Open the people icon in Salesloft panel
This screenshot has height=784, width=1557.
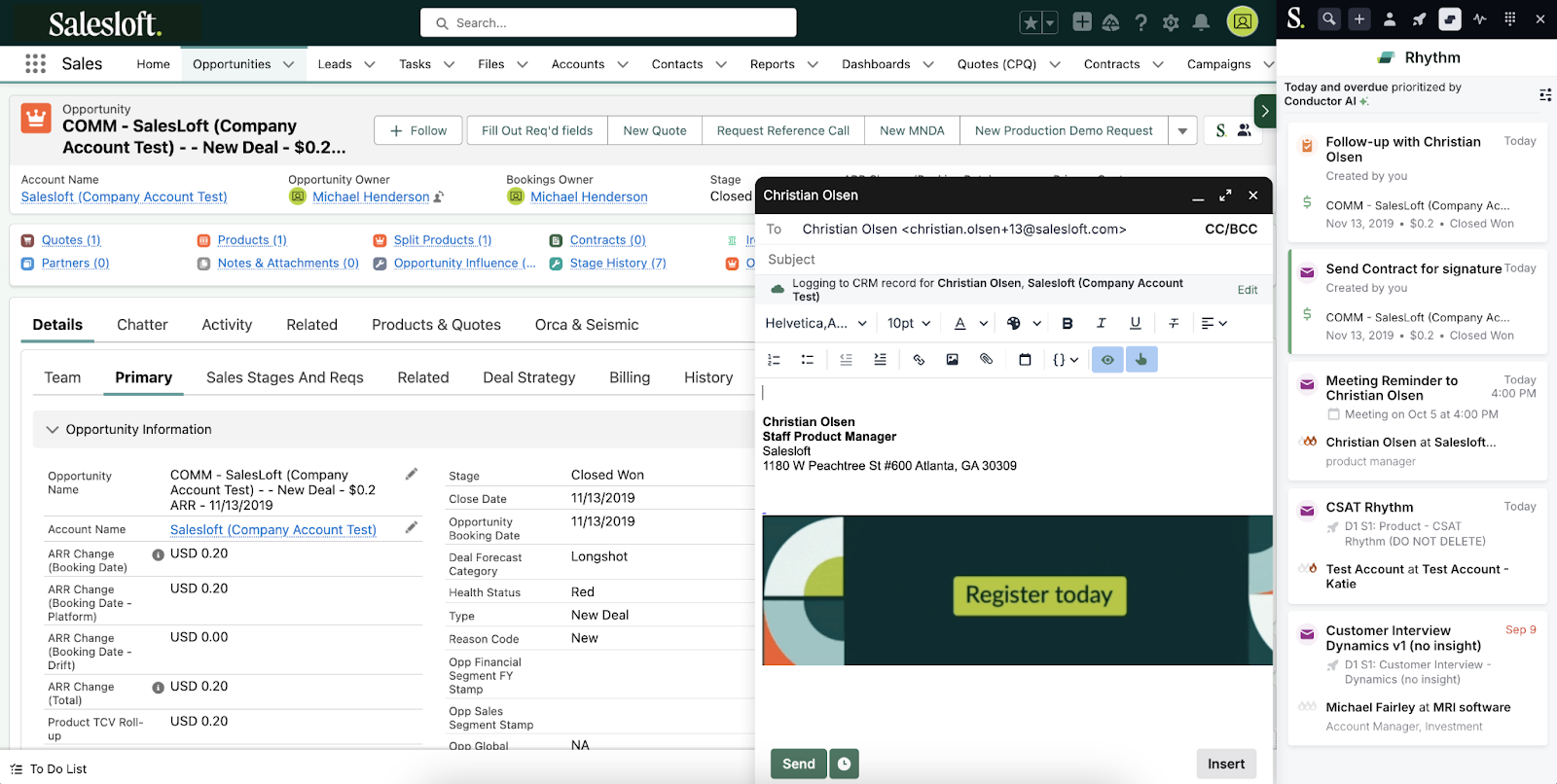click(1390, 18)
